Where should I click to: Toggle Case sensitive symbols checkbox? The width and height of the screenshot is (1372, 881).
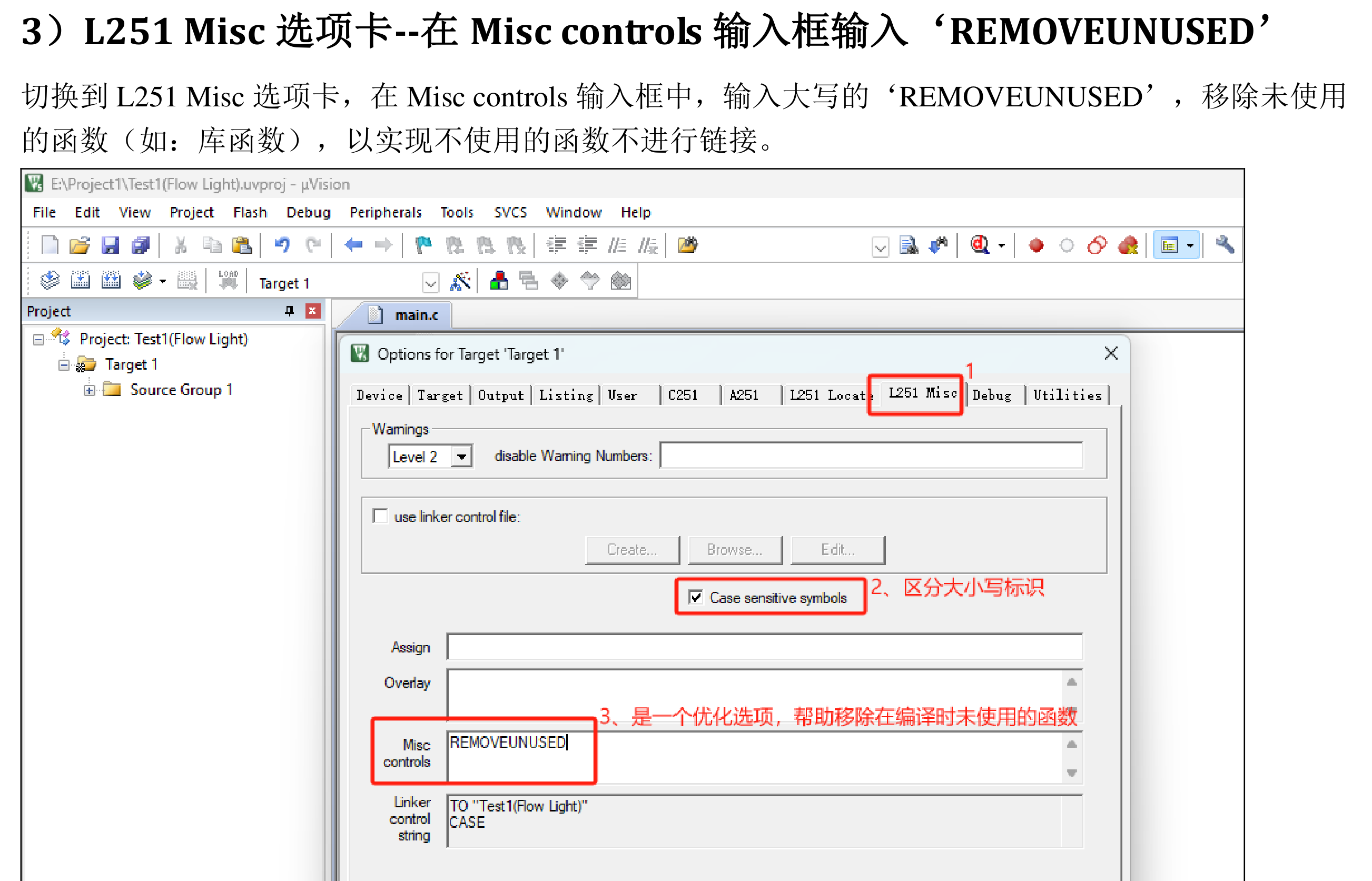pyautogui.click(x=695, y=597)
